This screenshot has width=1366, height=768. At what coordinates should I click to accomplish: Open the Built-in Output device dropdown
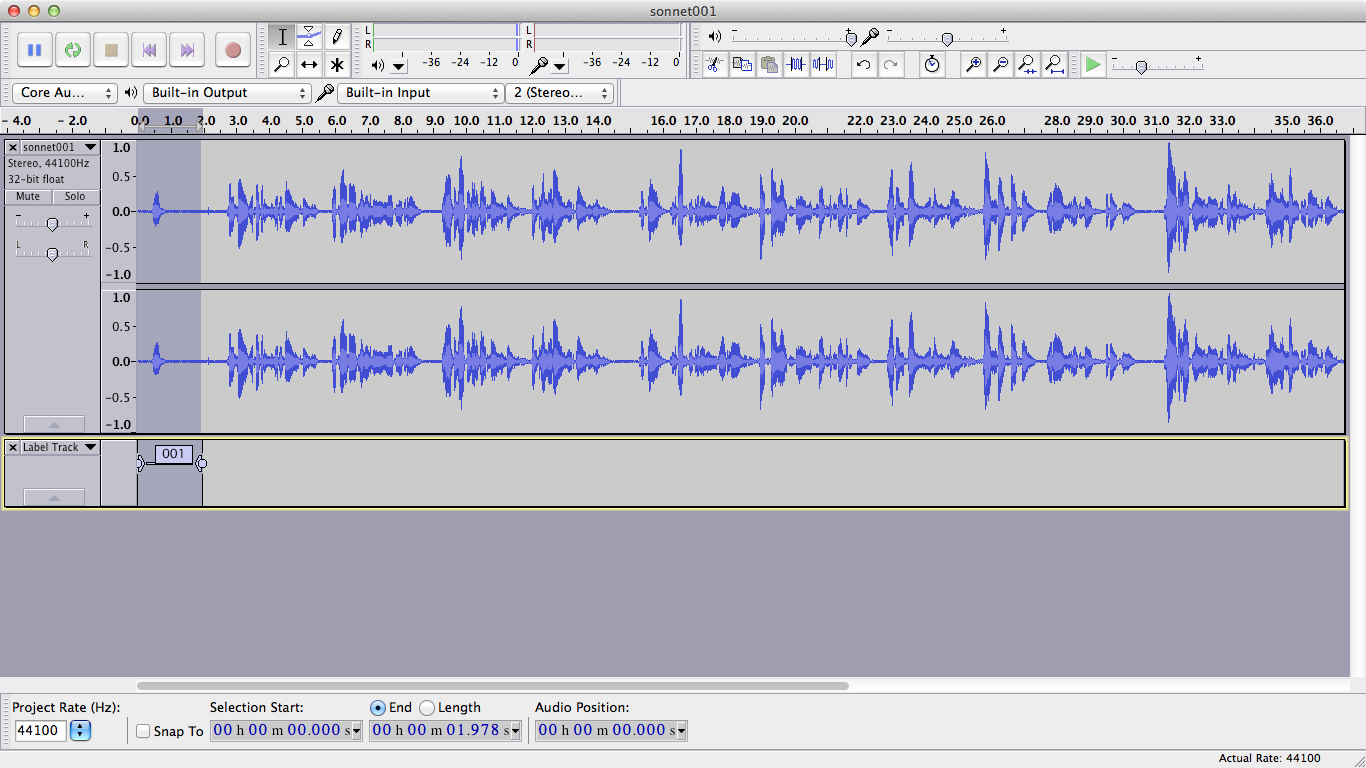tap(227, 93)
